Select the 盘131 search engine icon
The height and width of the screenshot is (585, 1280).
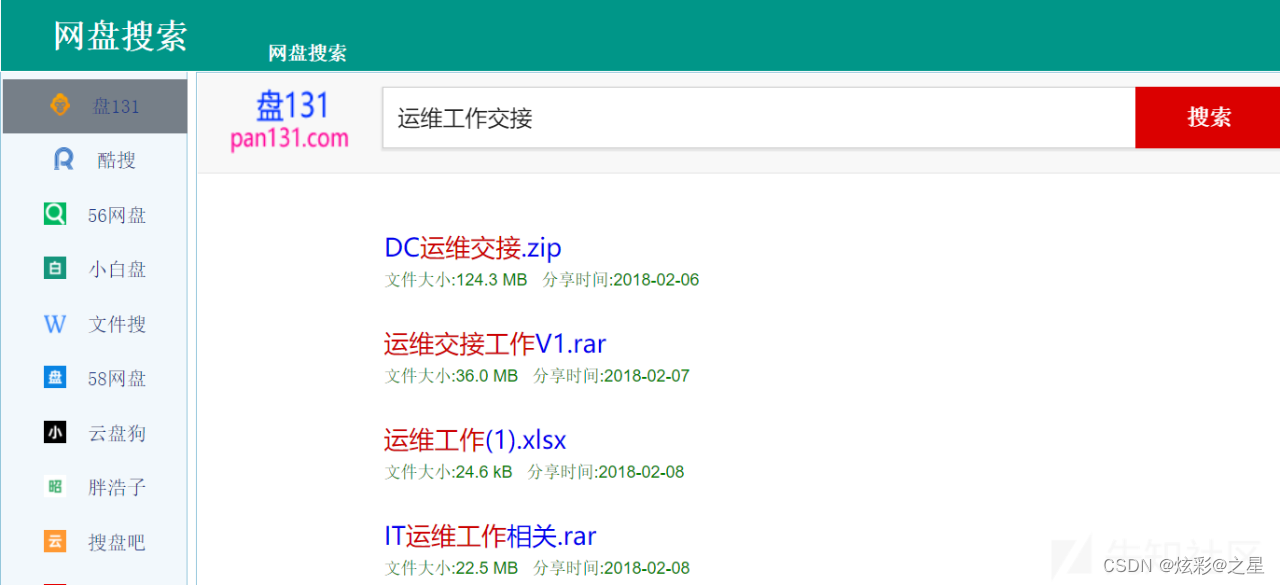click(x=60, y=104)
